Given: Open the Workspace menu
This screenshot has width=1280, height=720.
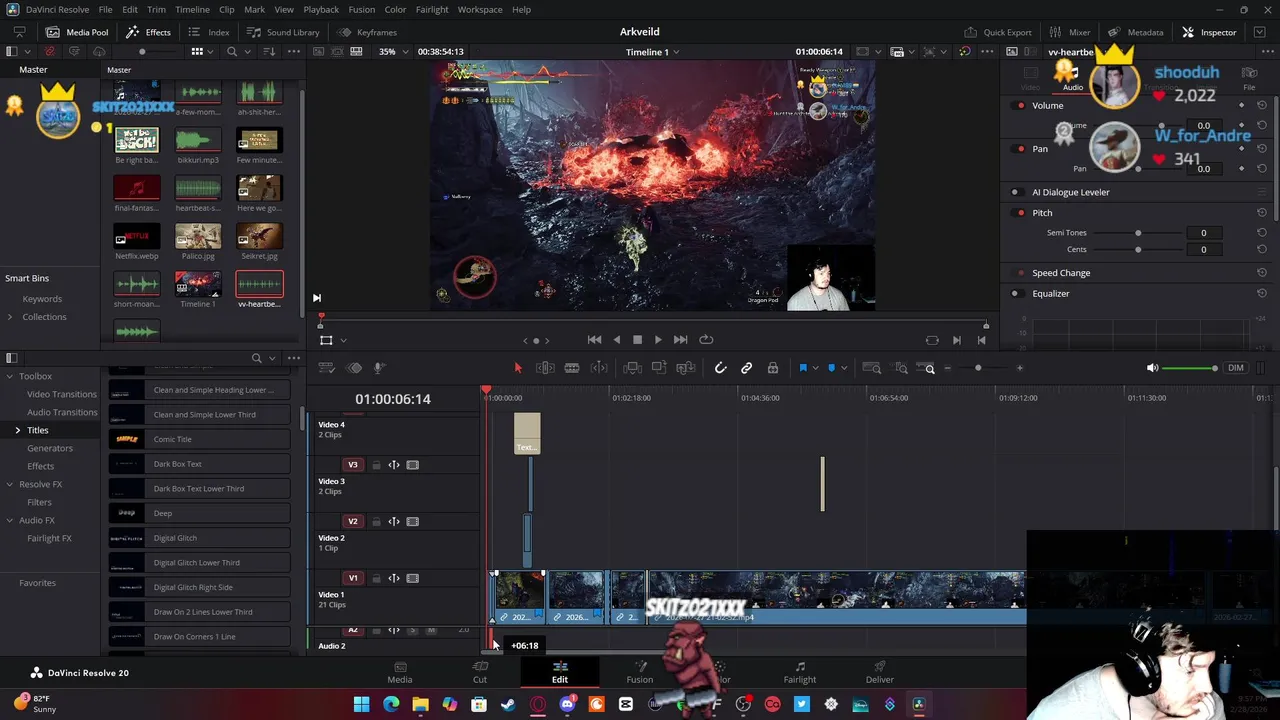Looking at the screenshot, I should tap(480, 9).
